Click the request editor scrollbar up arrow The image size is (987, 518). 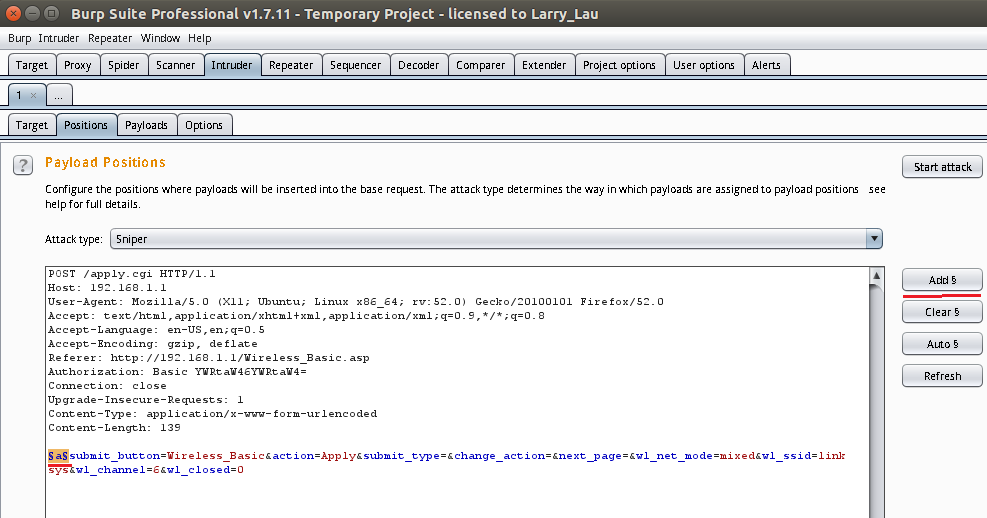click(x=876, y=275)
